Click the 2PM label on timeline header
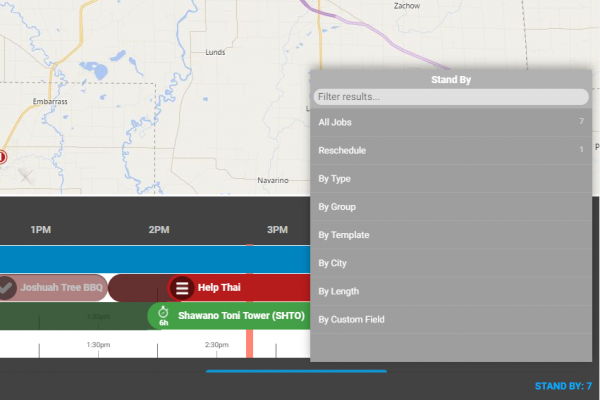Image resolution: width=600 pixels, height=400 pixels. coord(159,230)
